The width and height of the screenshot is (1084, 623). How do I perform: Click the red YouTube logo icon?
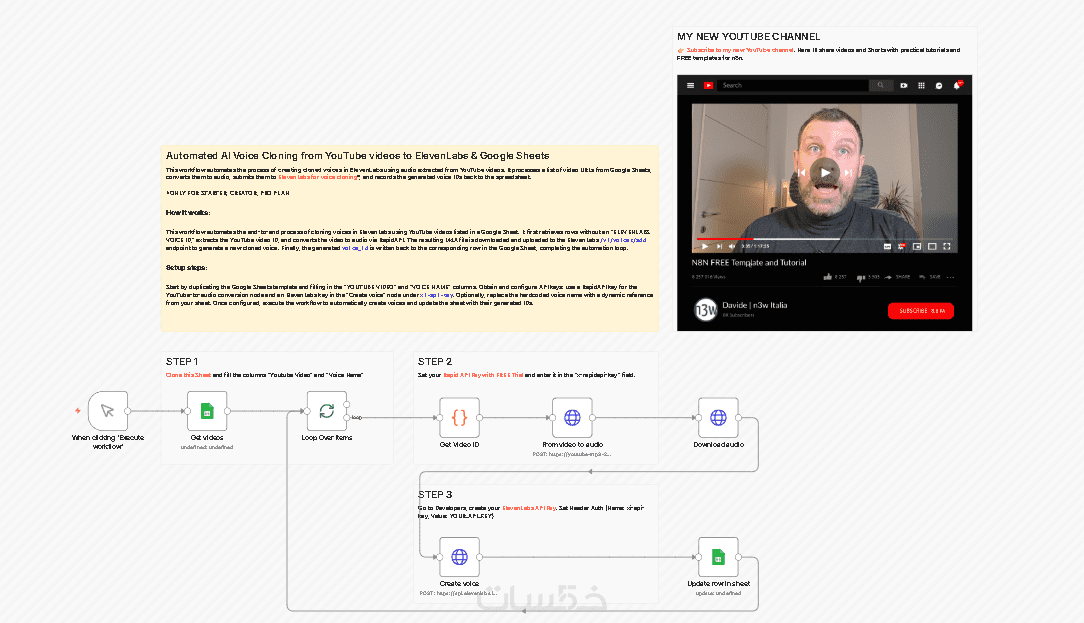708,86
